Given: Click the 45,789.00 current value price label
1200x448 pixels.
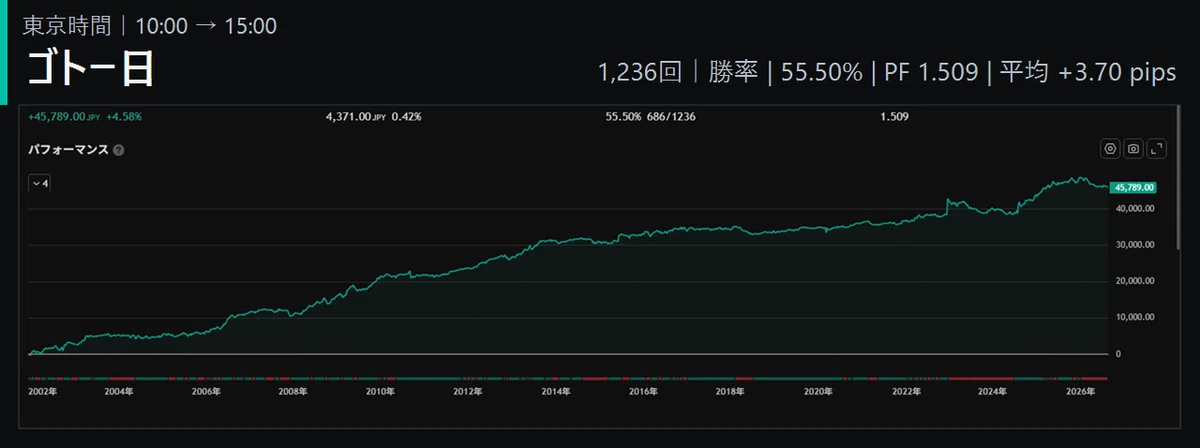Looking at the screenshot, I should [1134, 187].
